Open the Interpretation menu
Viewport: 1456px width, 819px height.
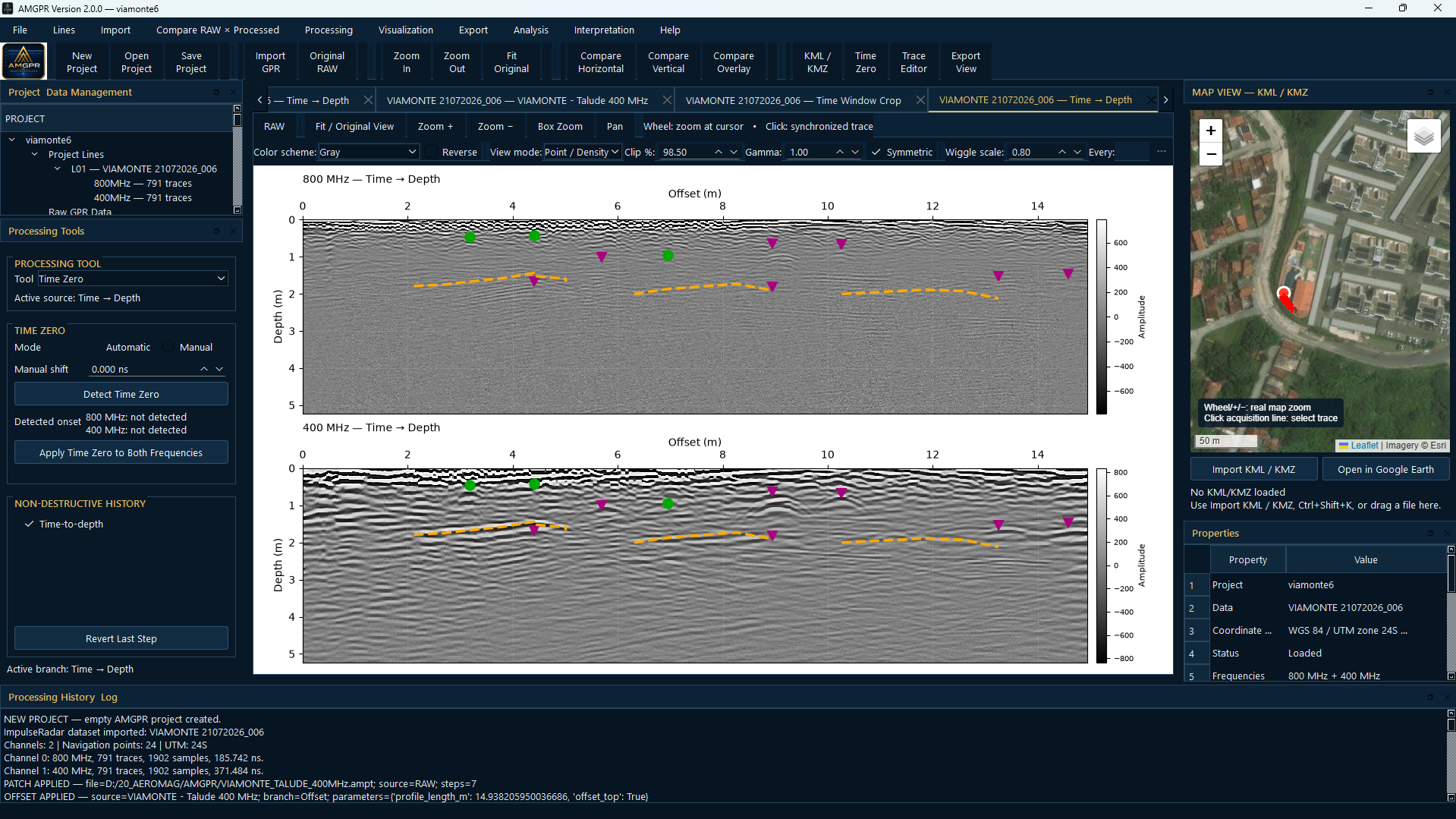[x=603, y=30]
